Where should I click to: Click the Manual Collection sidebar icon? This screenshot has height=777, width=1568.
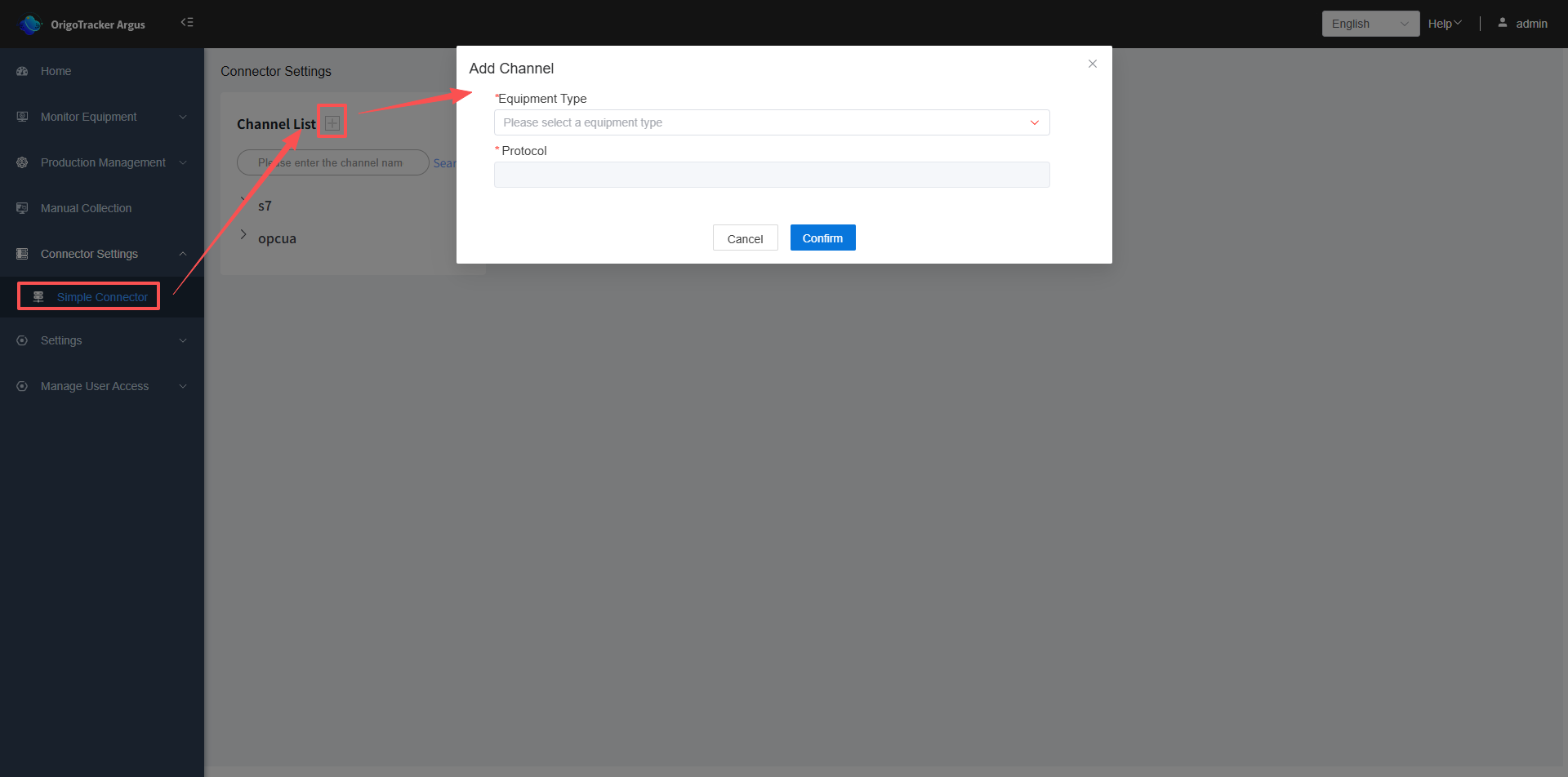(x=22, y=208)
